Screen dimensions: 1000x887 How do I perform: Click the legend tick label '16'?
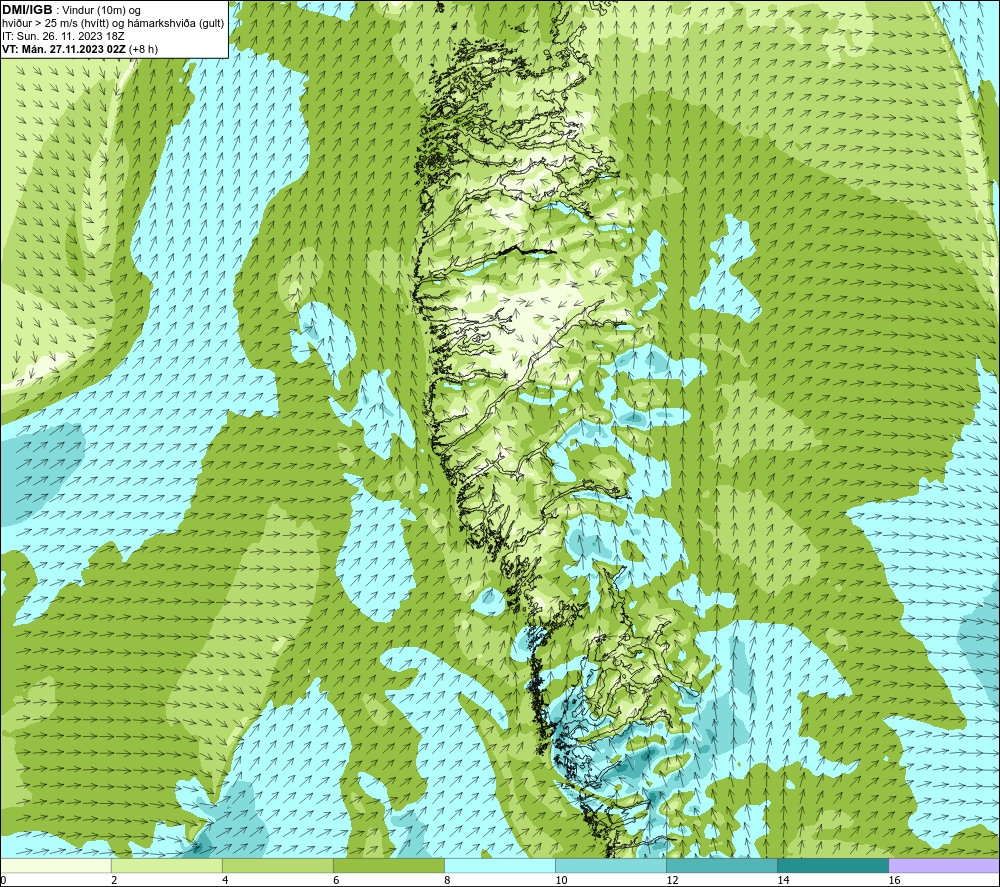[894, 881]
